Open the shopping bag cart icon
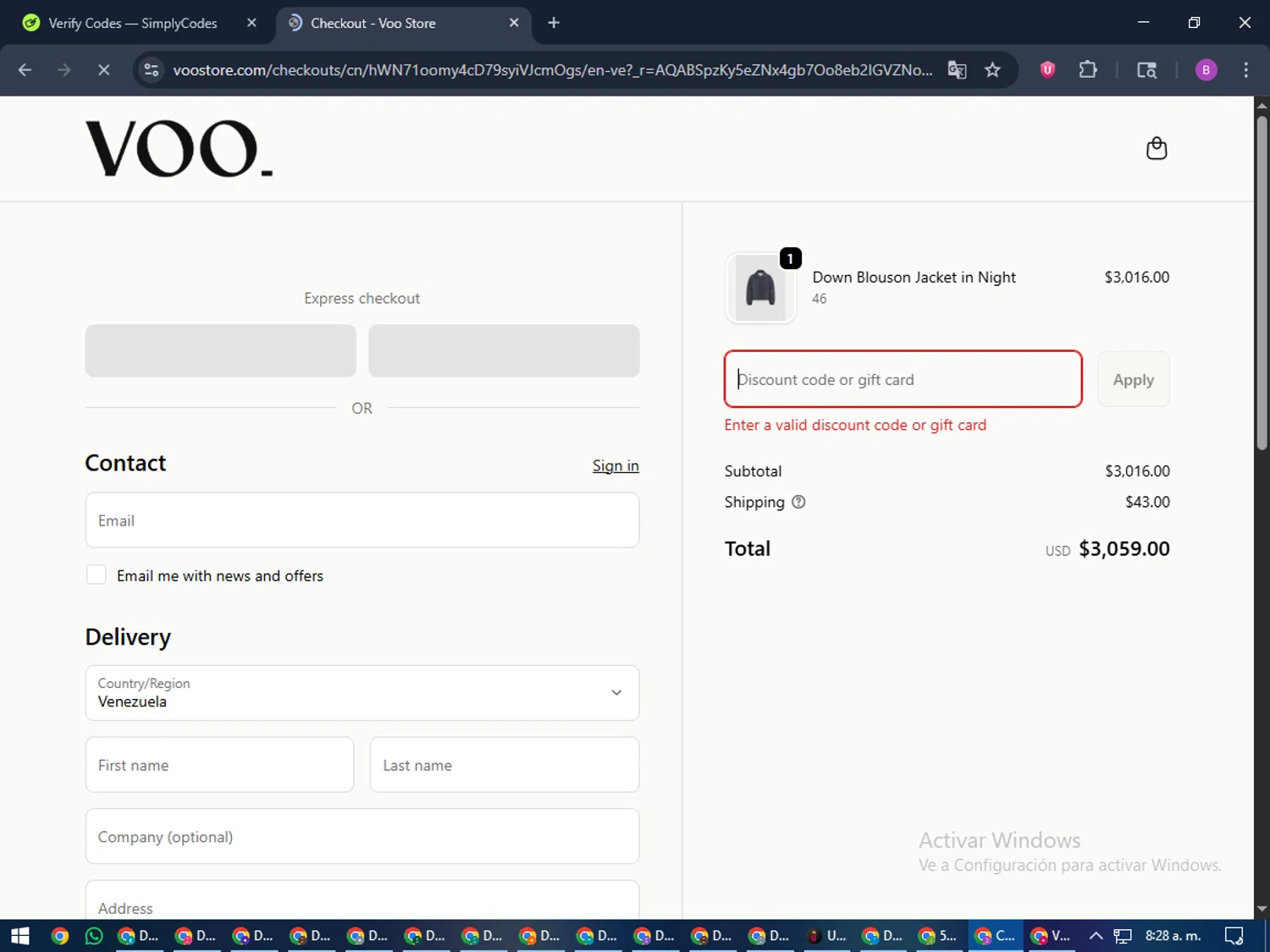The image size is (1270, 952). click(1157, 149)
